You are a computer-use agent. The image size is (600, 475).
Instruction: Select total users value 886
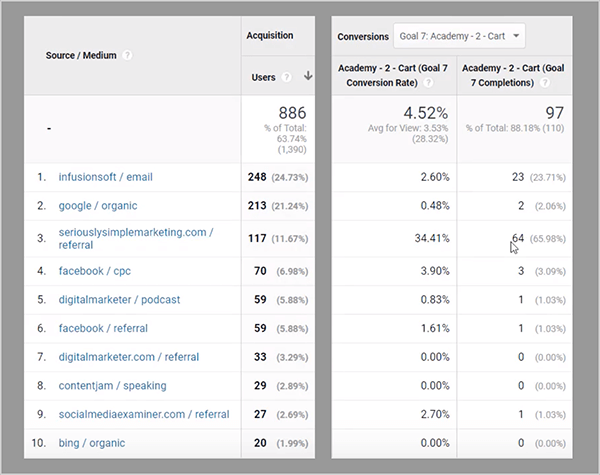292,113
